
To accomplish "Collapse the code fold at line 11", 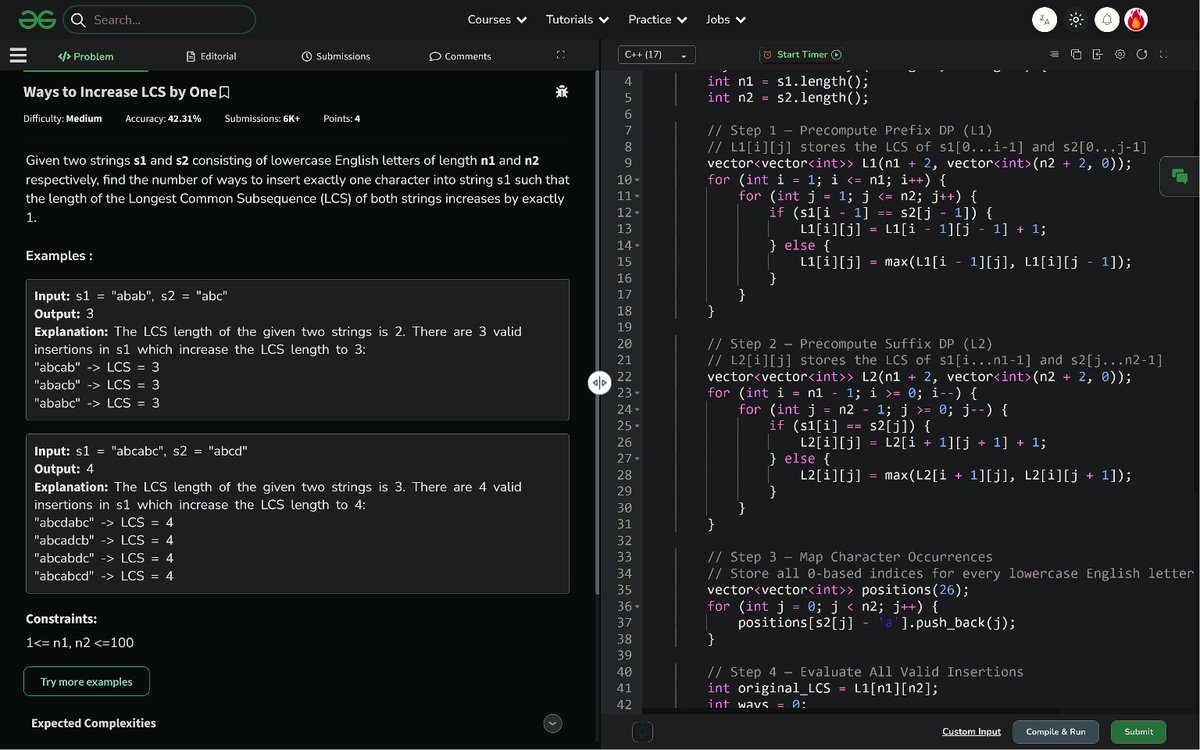I will (x=637, y=196).
